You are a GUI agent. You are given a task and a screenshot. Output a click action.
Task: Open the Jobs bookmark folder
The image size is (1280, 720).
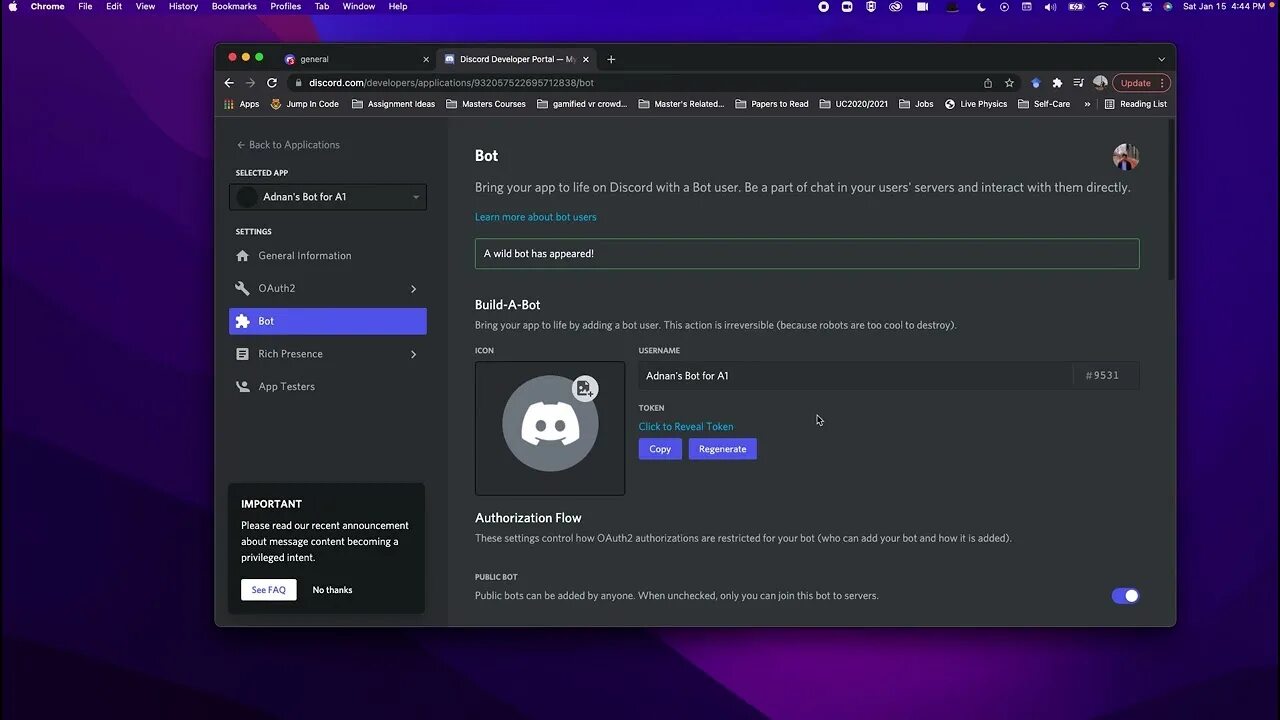916,104
